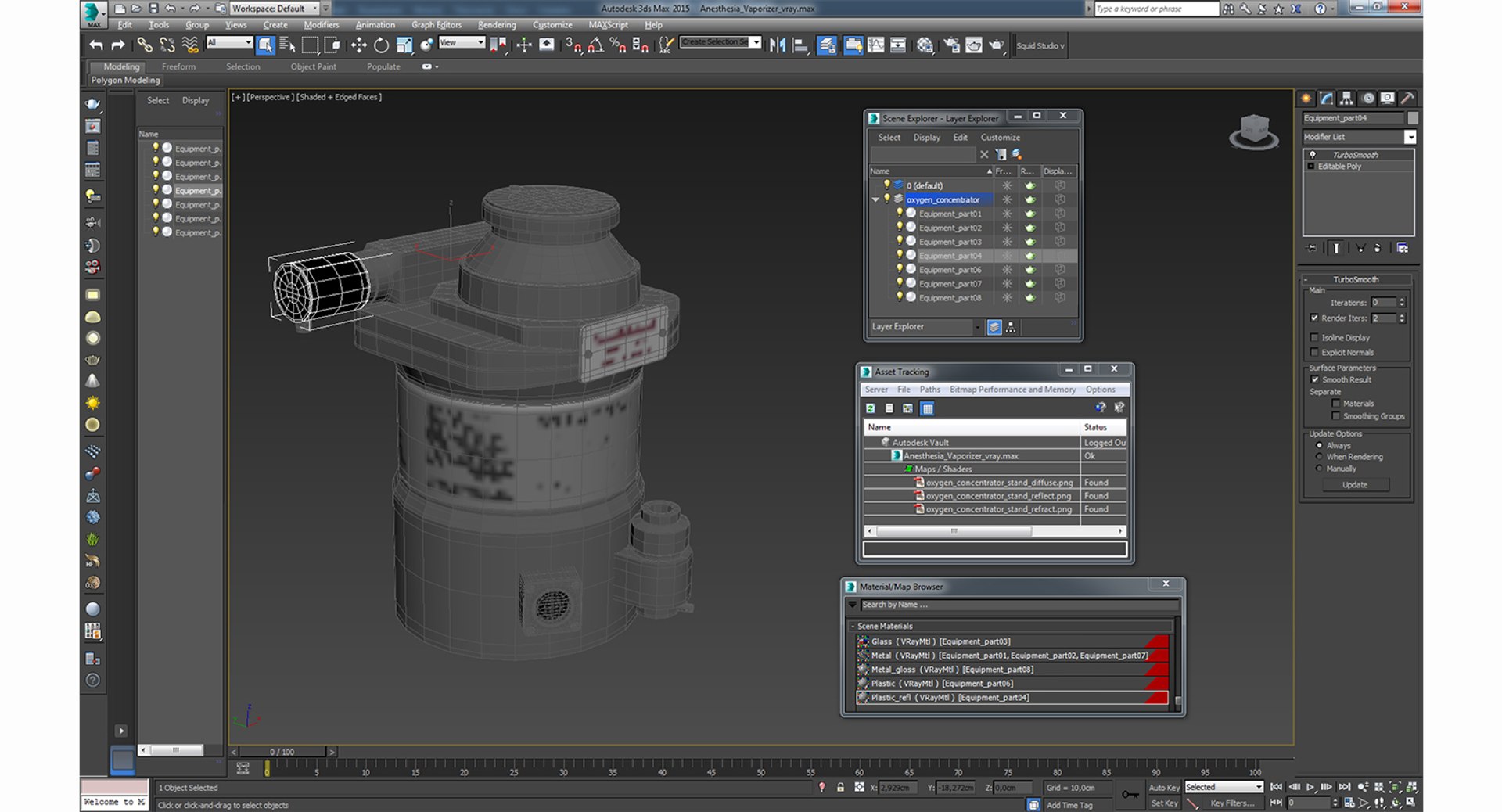Select the Manually update option
The height and width of the screenshot is (812, 1502).
[x=1319, y=469]
